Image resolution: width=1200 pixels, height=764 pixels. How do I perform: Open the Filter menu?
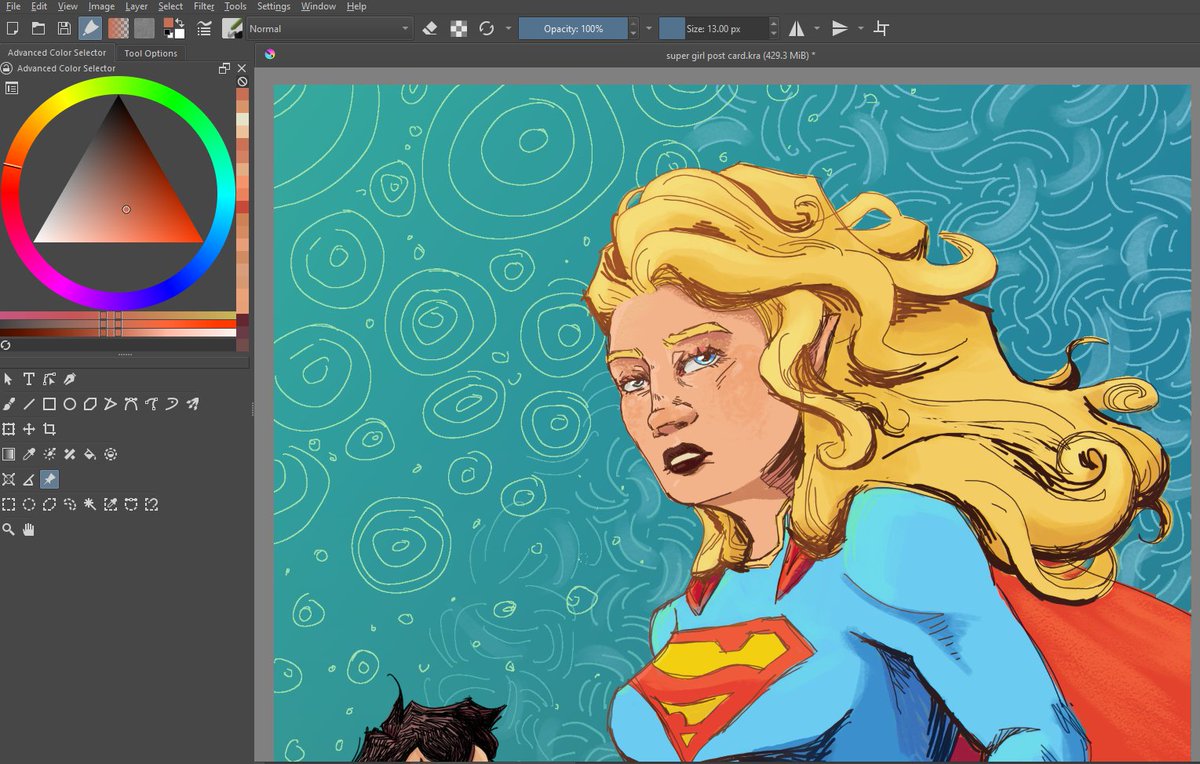[x=204, y=6]
